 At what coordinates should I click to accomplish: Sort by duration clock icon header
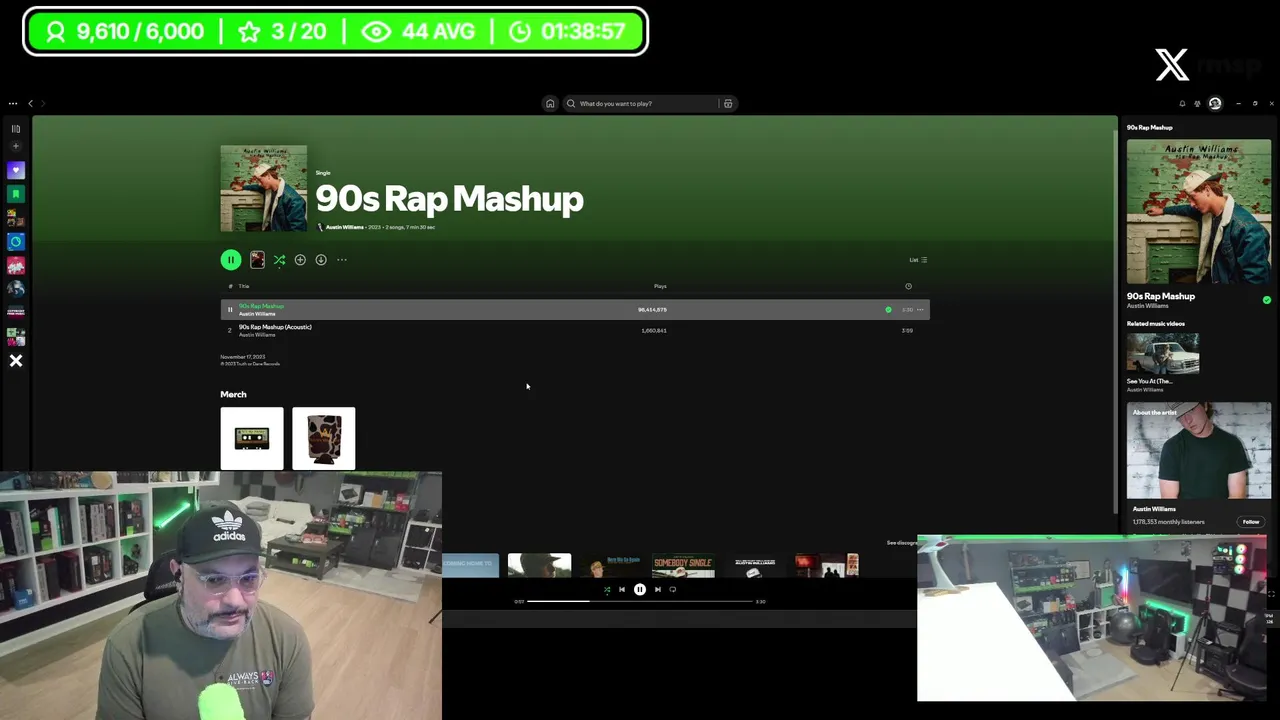click(x=908, y=286)
